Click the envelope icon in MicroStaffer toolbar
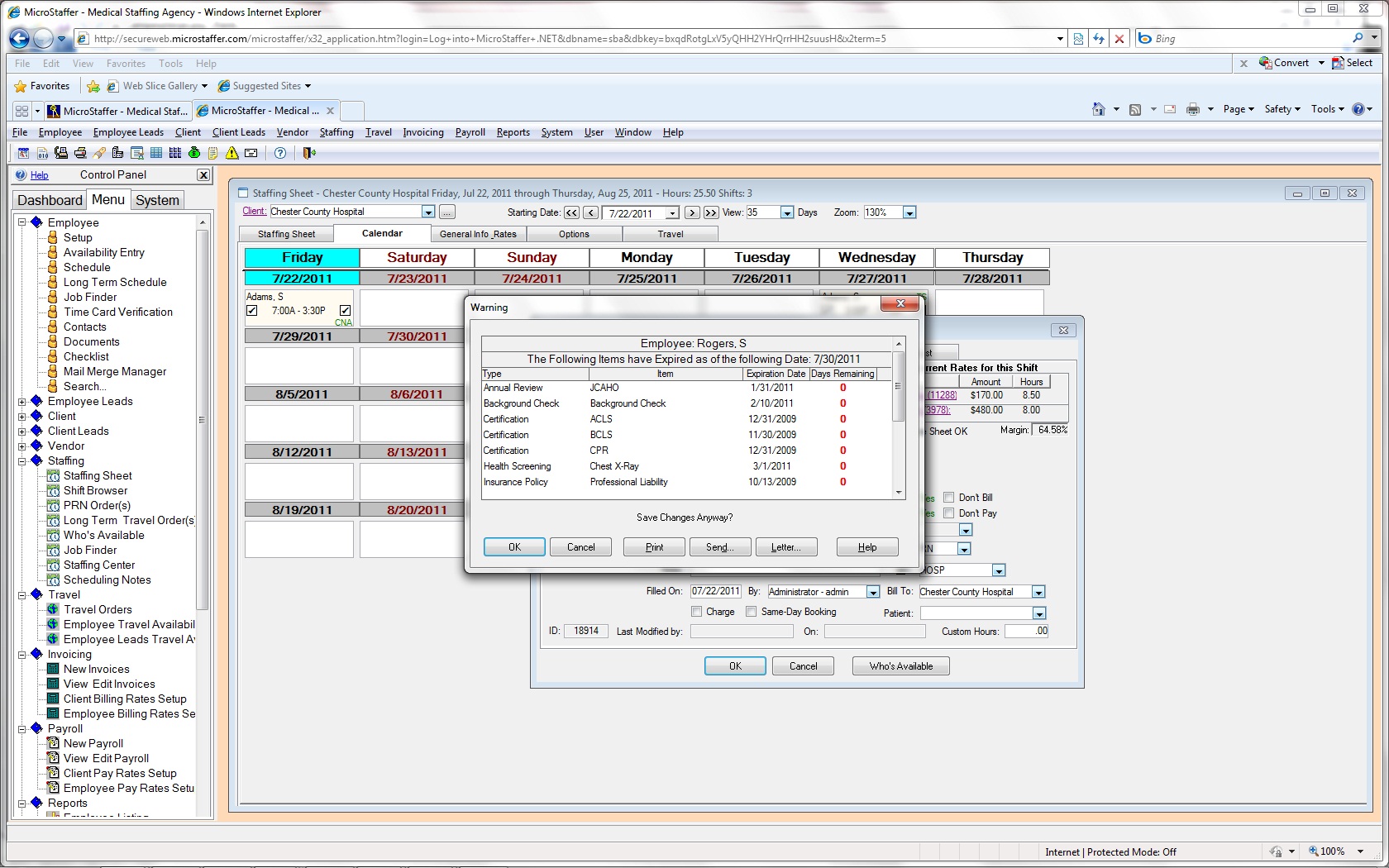 coord(251,153)
